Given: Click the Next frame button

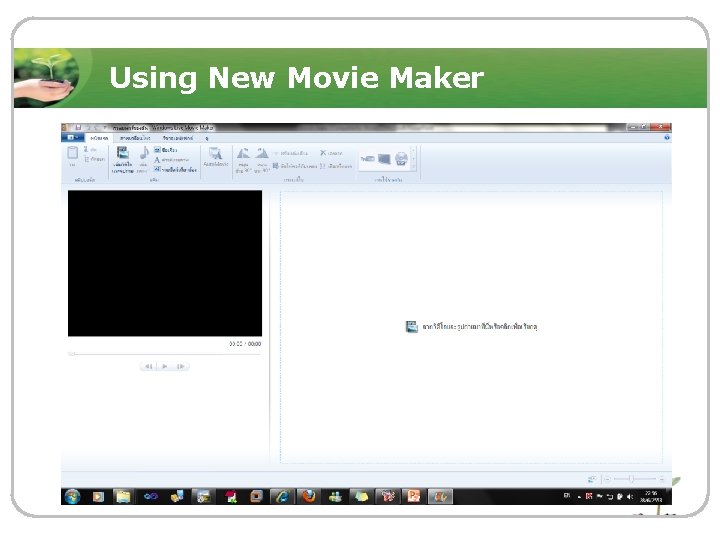Looking at the screenshot, I should click(181, 366).
